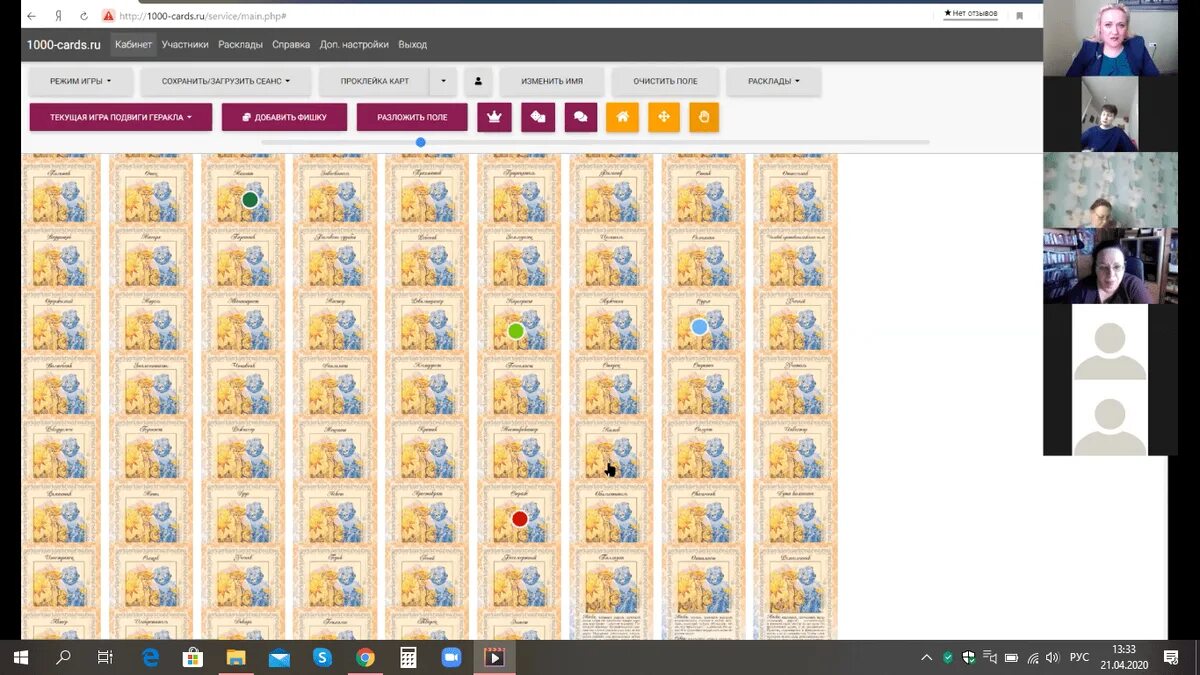
Task: Open the media player taskbar icon
Action: 494,657
